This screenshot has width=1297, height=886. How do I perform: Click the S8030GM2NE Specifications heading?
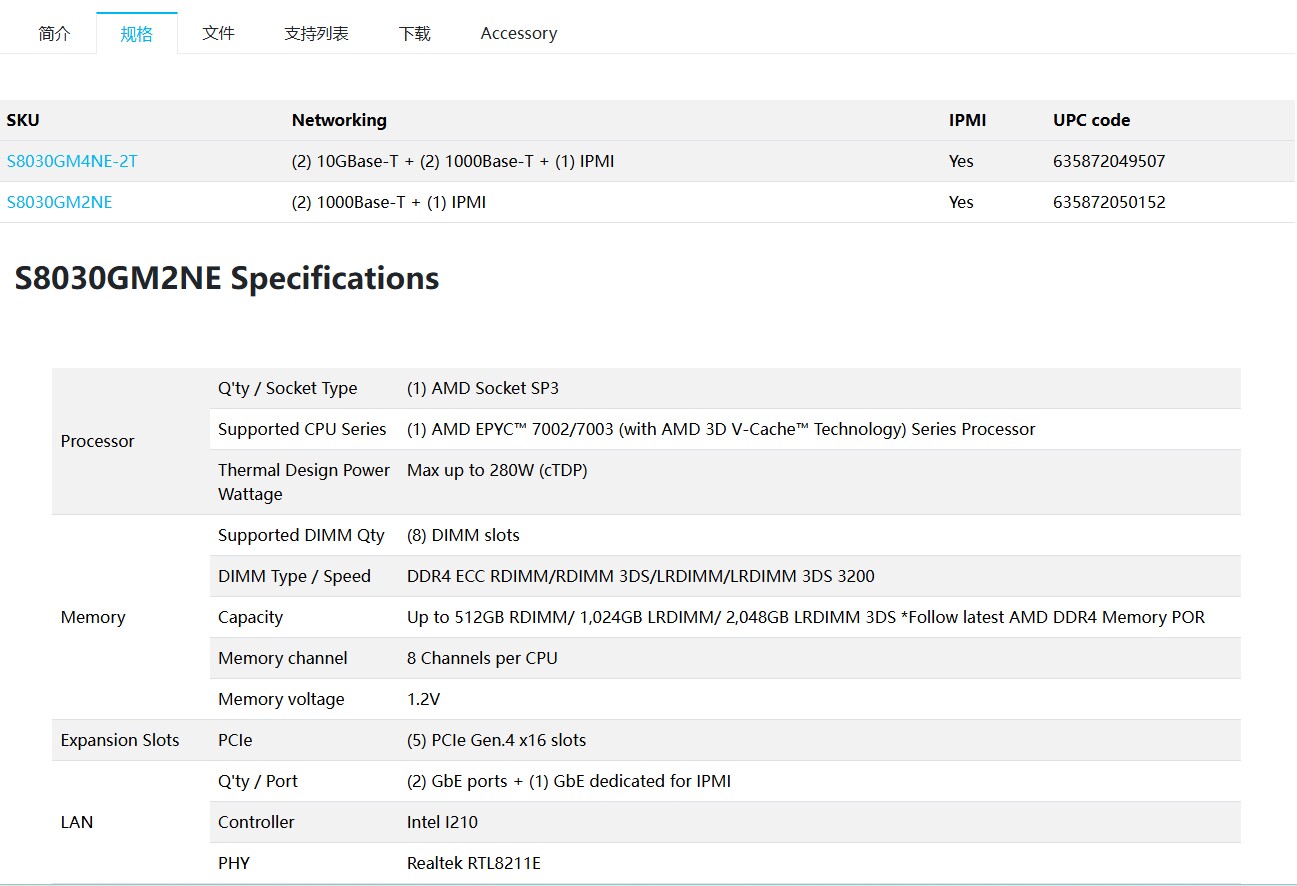click(x=227, y=278)
